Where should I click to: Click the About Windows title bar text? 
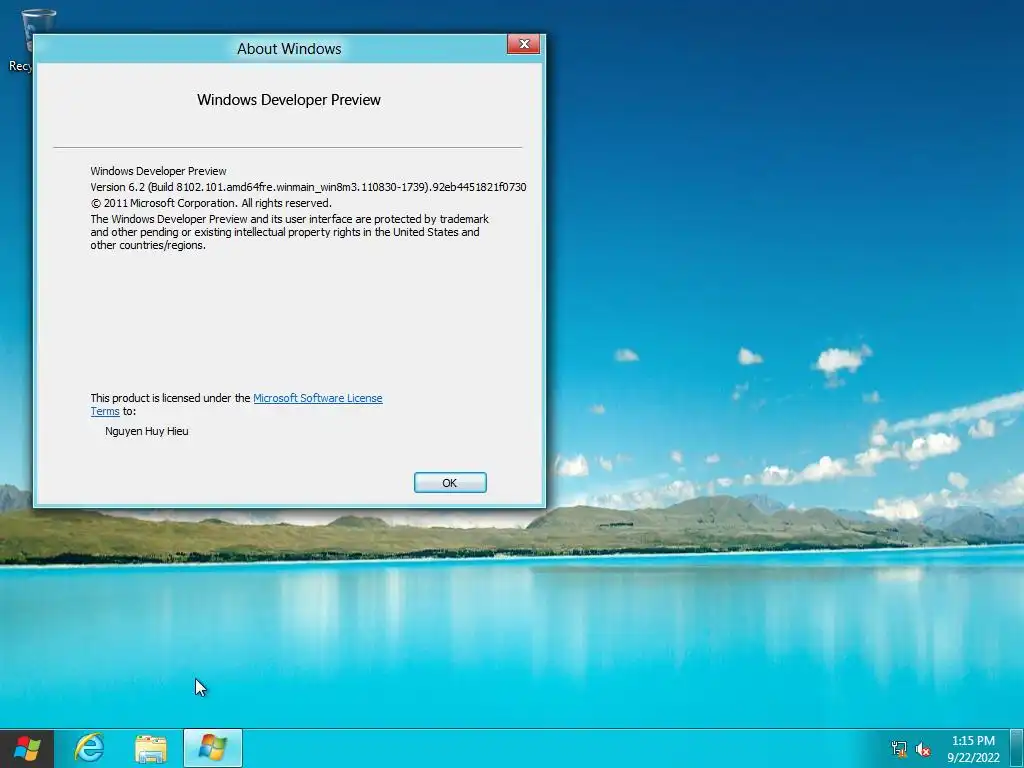(x=289, y=49)
